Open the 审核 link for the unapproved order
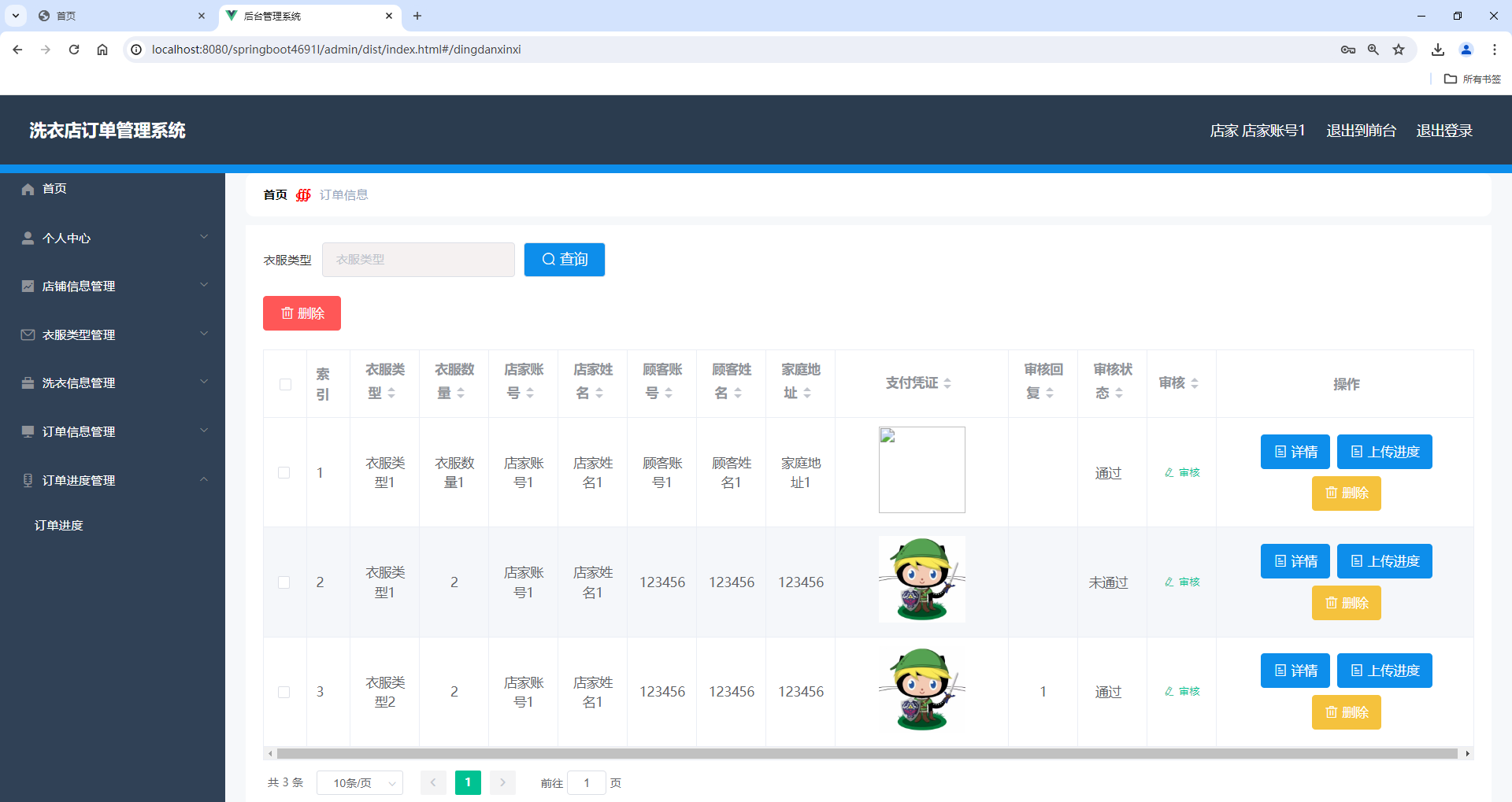This screenshot has width=1512, height=802. coord(1181,582)
